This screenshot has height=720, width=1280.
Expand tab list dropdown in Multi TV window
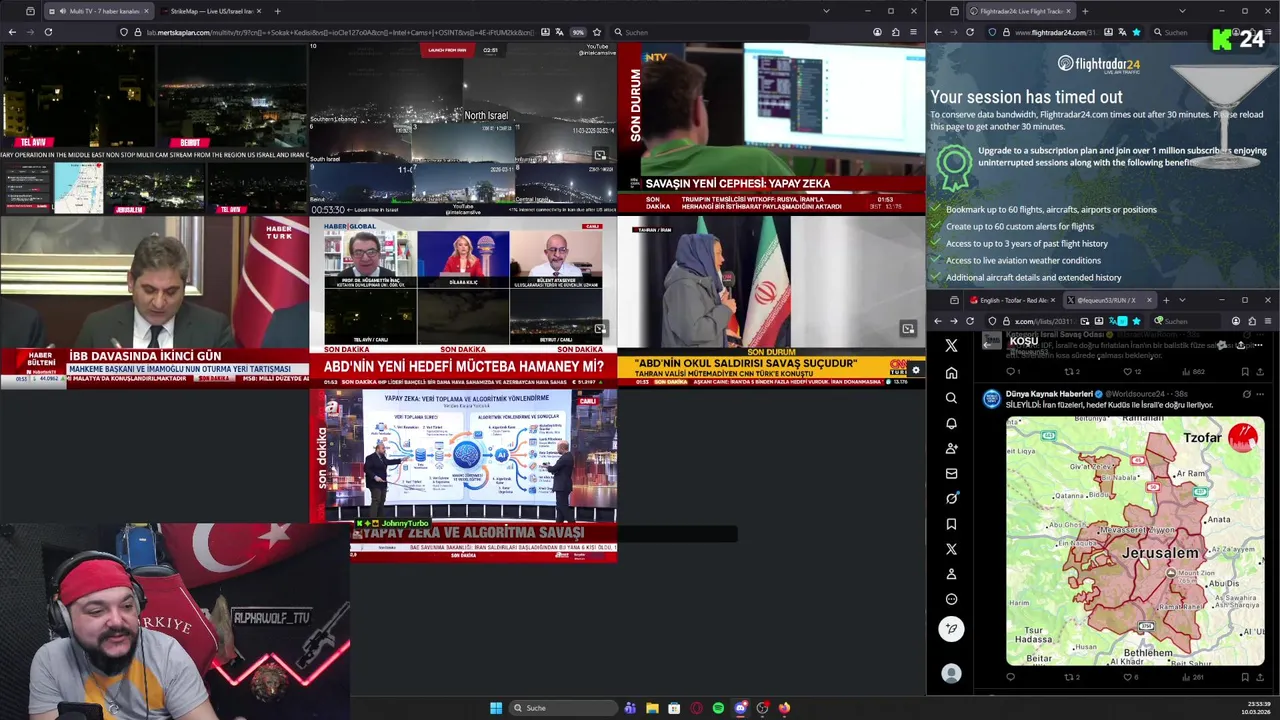click(x=826, y=11)
